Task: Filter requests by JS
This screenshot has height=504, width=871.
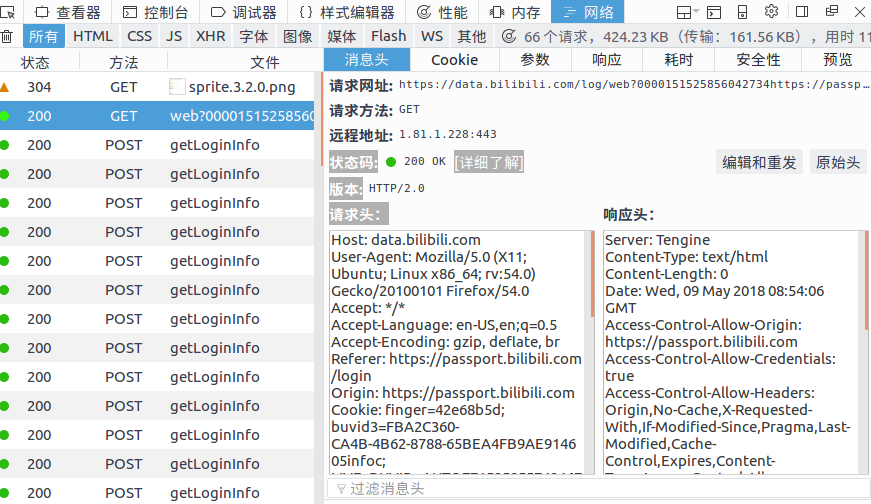Action: 174,37
